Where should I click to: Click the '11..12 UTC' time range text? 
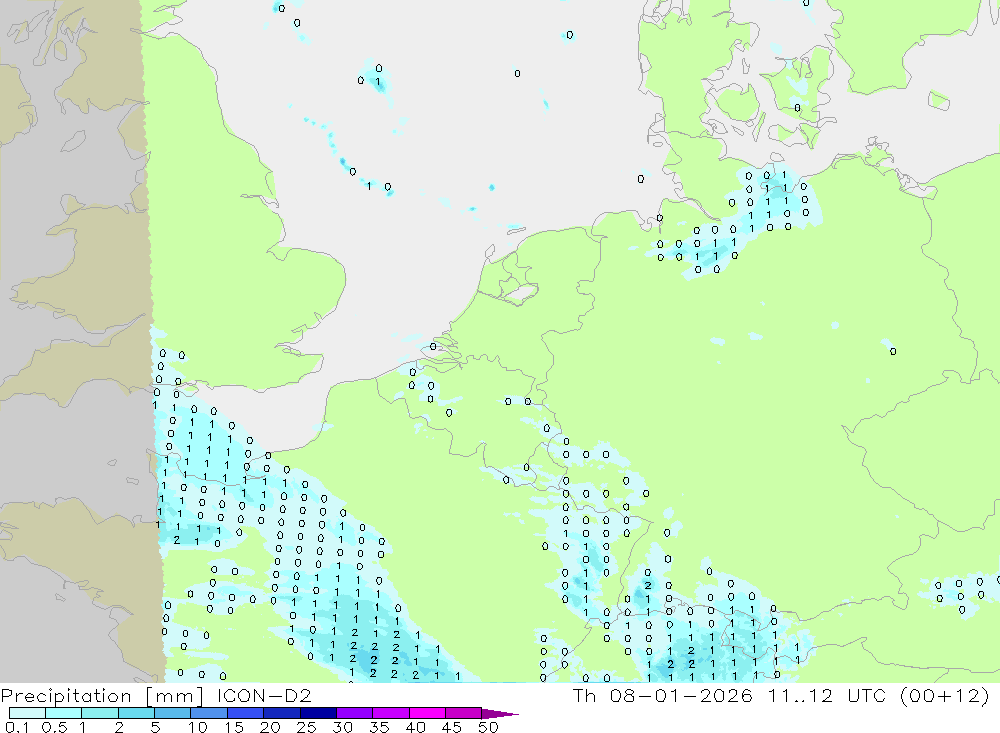[x=826, y=695]
